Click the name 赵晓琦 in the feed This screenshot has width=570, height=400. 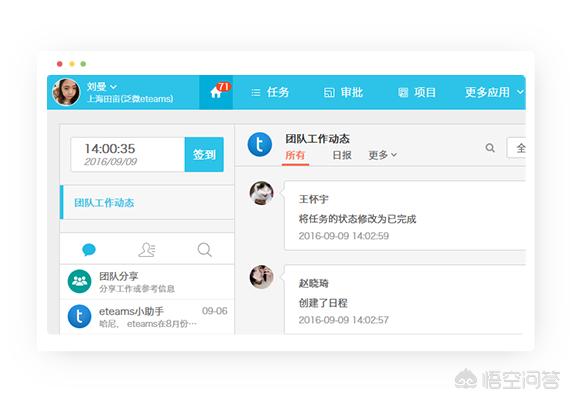coord(313,283)
